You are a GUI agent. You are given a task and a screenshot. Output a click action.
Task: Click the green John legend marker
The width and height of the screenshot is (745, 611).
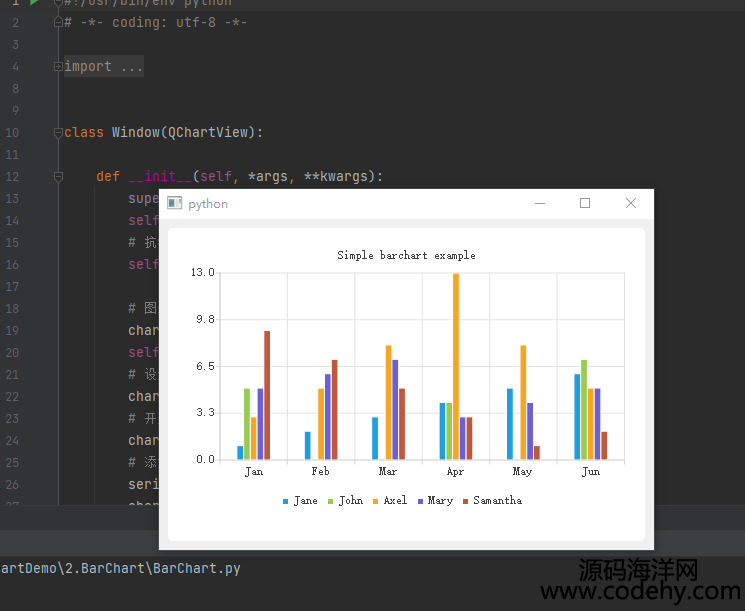[331, 501]
